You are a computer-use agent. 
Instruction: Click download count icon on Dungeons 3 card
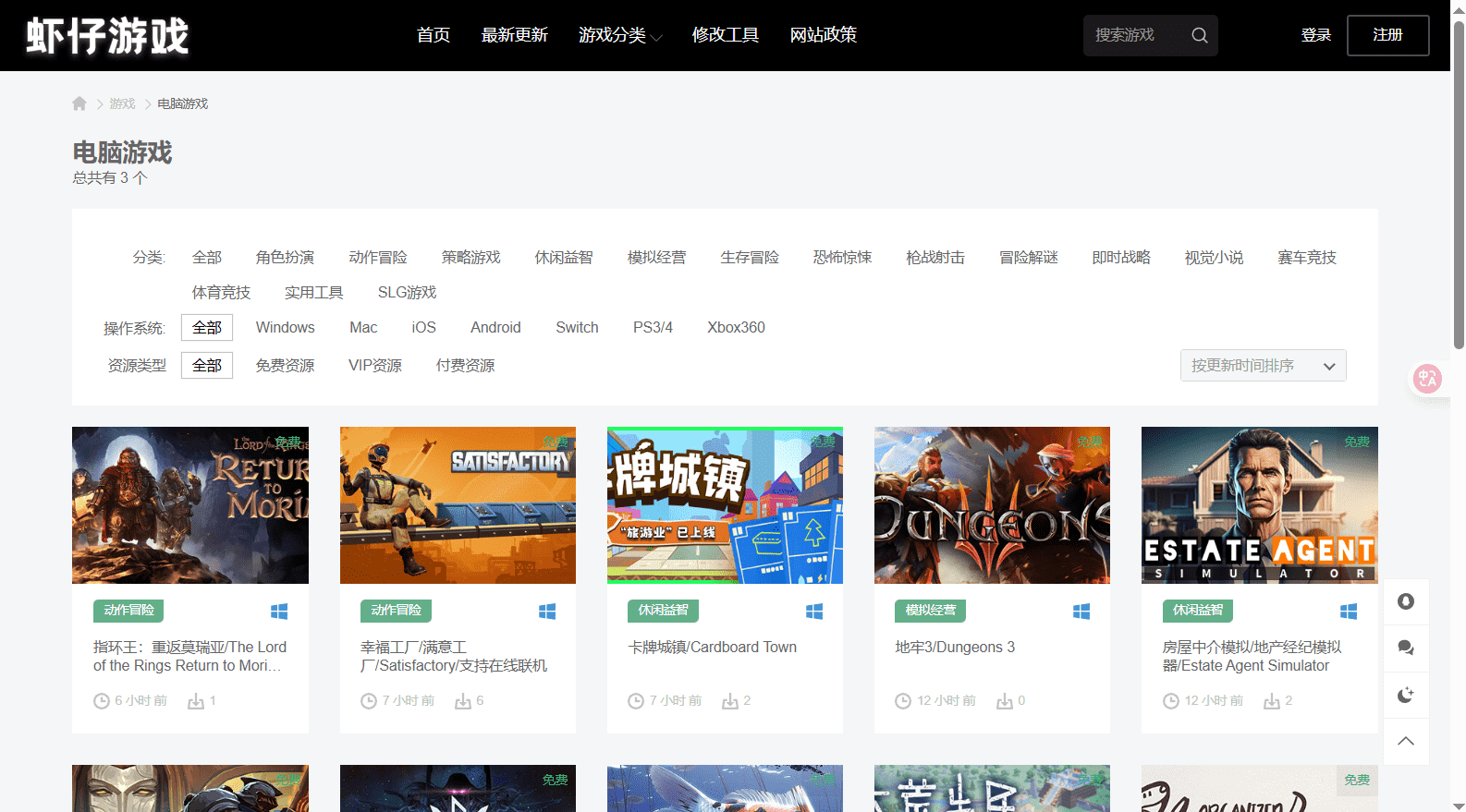tap(1005, 701)
